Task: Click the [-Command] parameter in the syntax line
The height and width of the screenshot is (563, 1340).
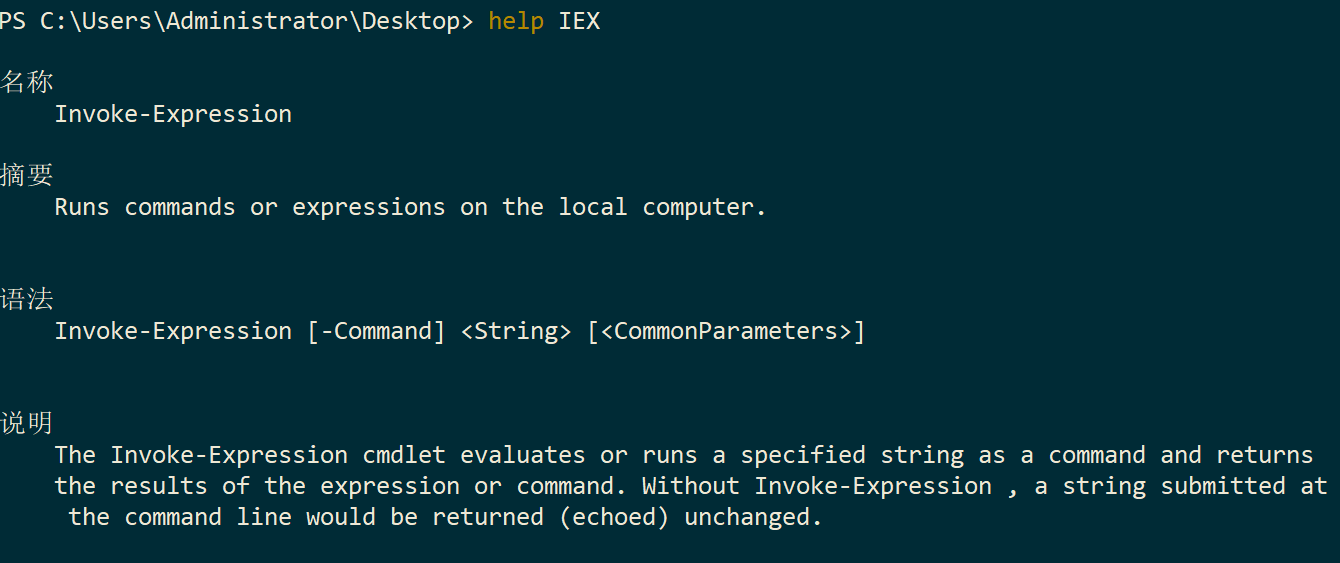Action: 376,331
